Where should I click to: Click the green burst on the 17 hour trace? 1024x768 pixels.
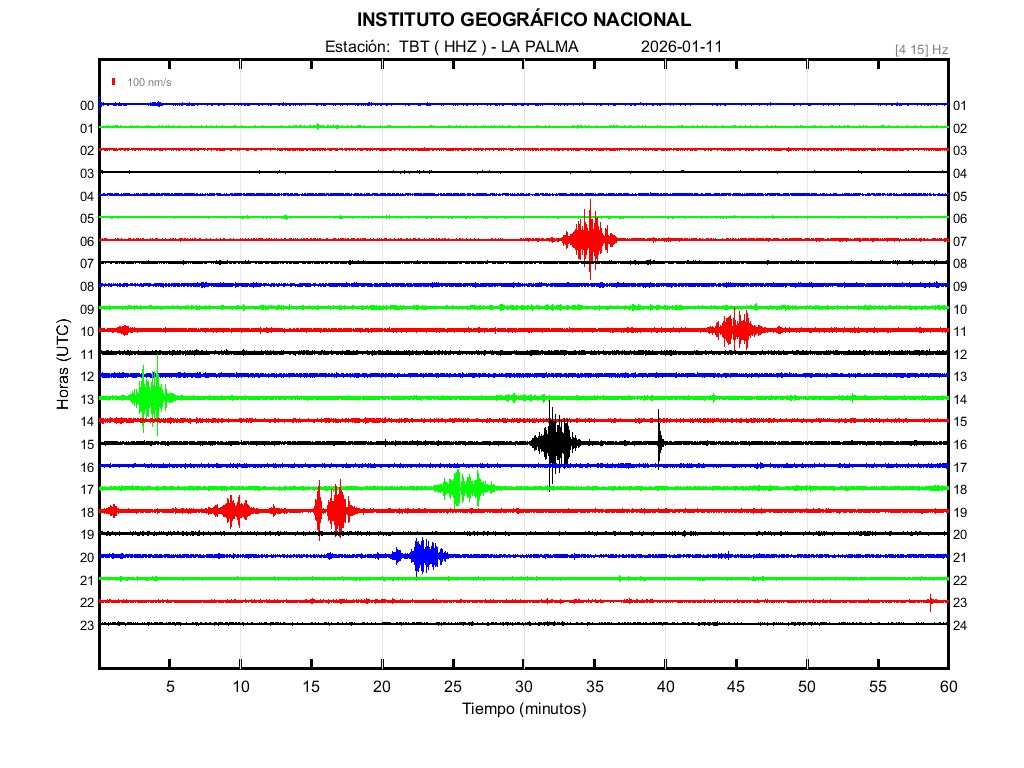point(462,488)
